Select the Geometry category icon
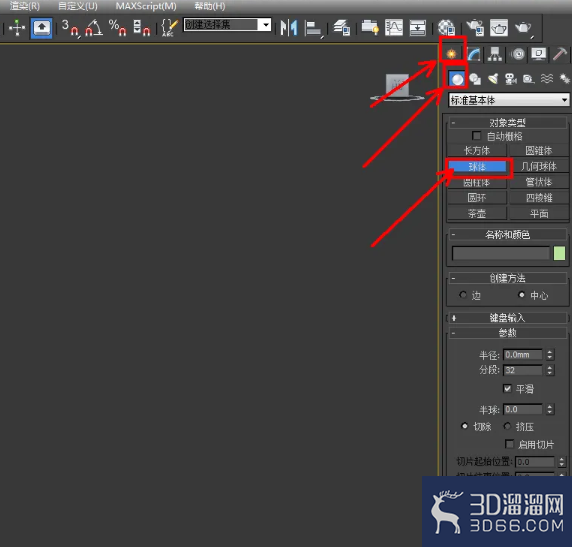The image size is (572, 547). pyautogui.click(x=456, y=78)
